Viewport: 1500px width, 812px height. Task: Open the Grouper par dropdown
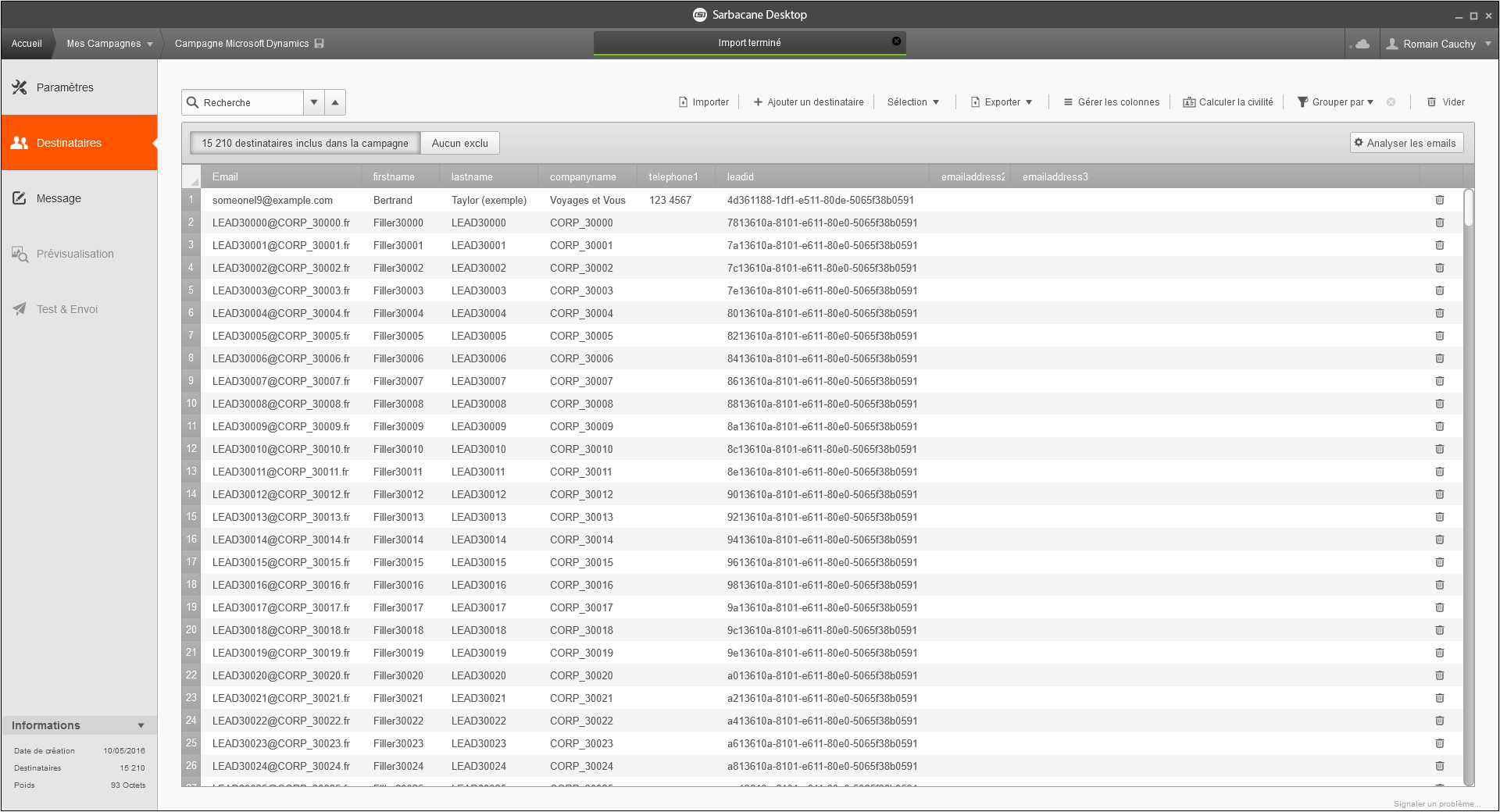1335,102
